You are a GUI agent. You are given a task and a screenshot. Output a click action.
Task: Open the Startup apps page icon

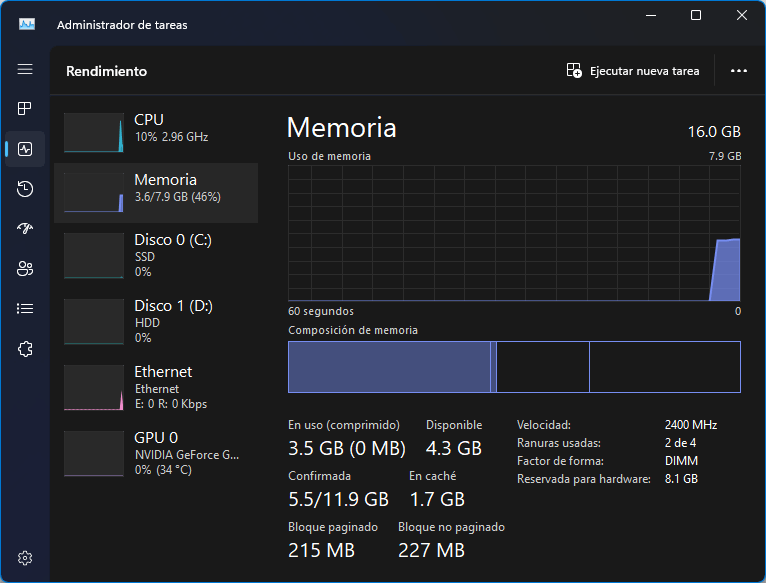25,228
